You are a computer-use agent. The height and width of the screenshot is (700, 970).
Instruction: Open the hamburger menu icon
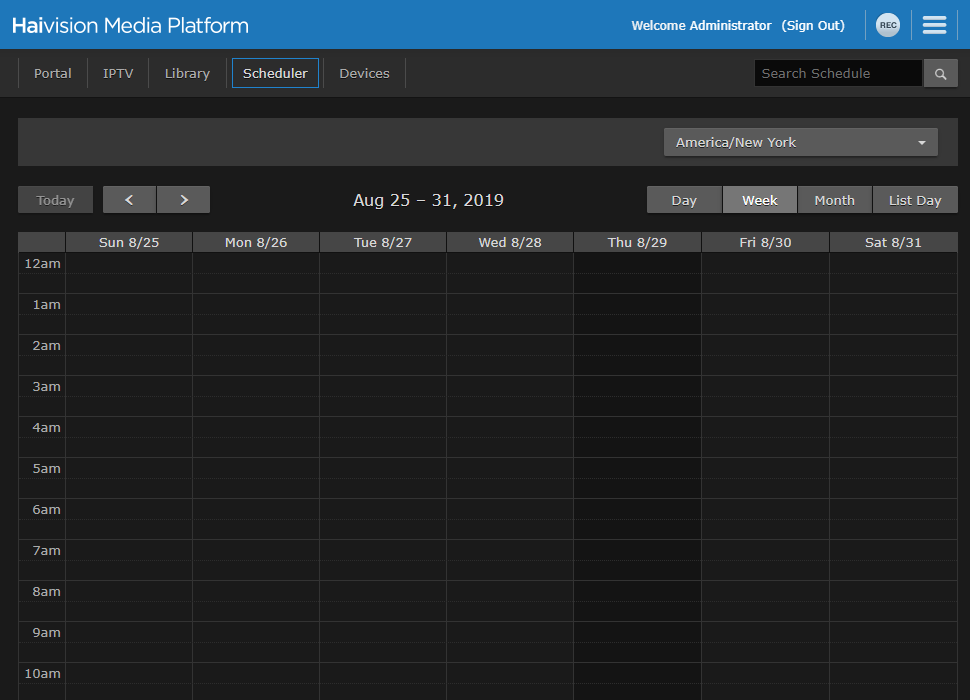coord(933,25)
